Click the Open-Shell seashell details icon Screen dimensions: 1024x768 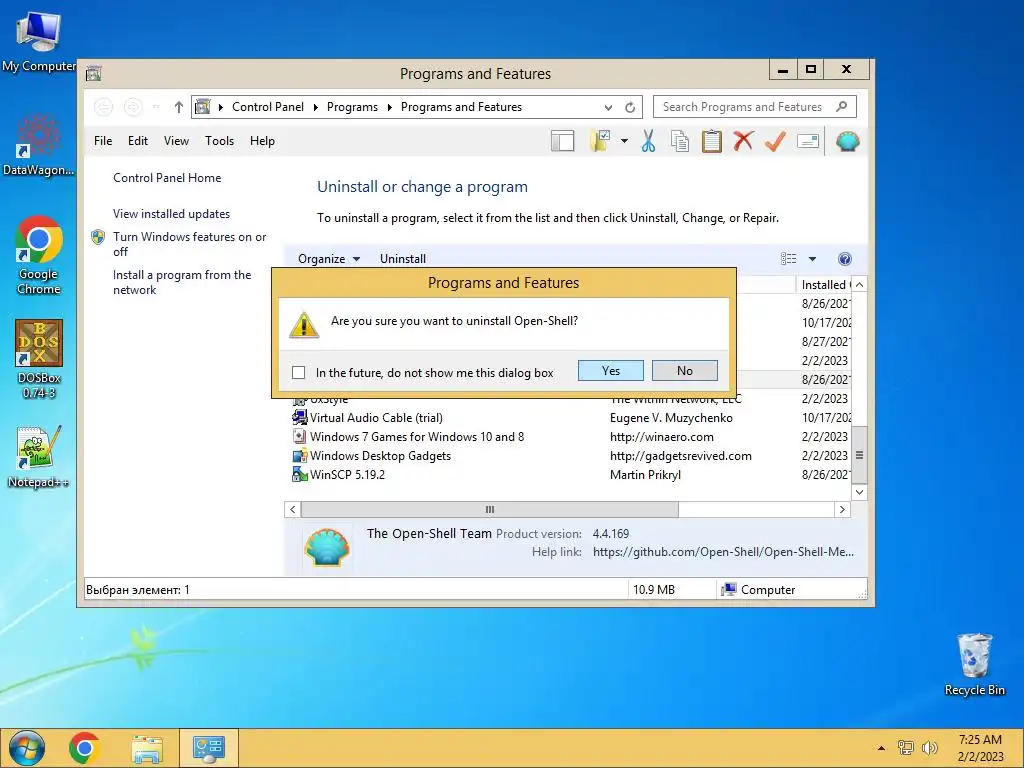pos(327,547)
